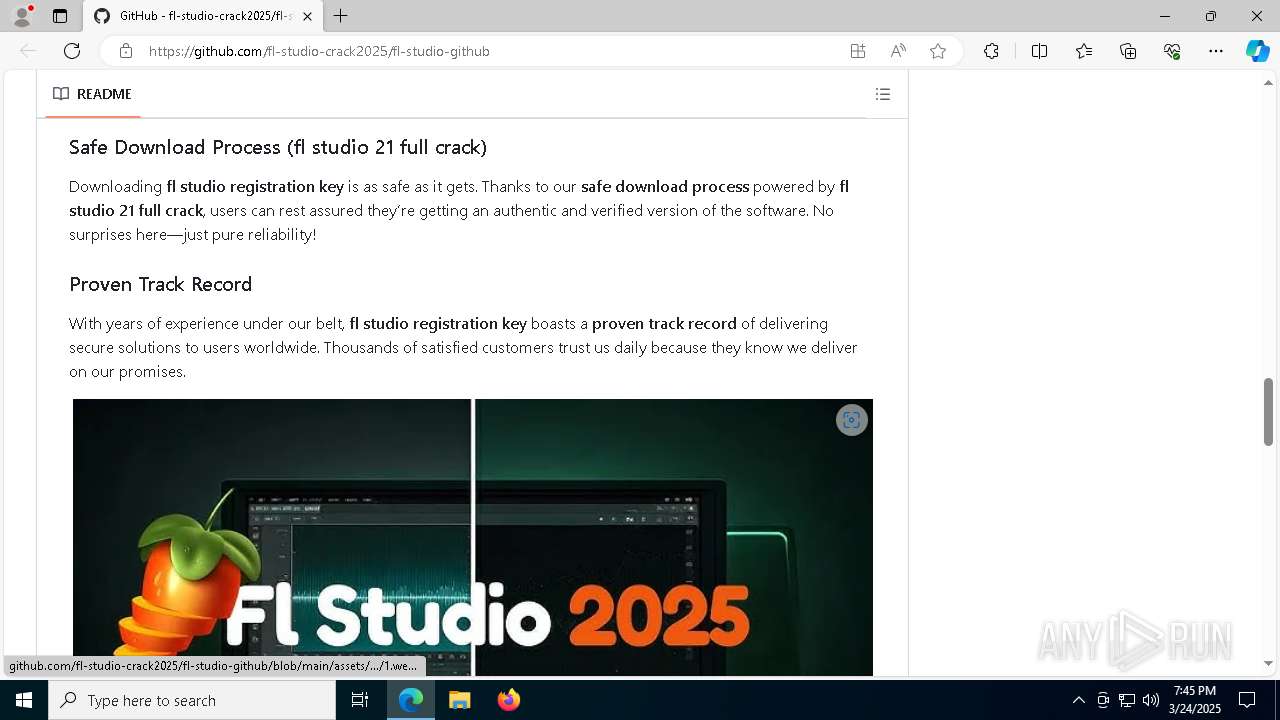Open the README outline menu

(883, 94)
